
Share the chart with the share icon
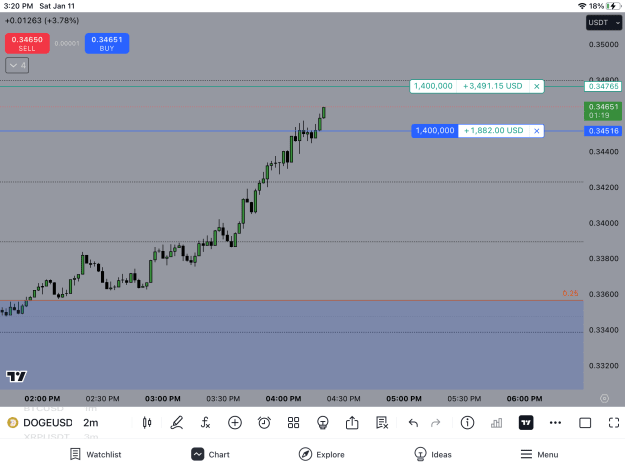click(x=352, y=423)
